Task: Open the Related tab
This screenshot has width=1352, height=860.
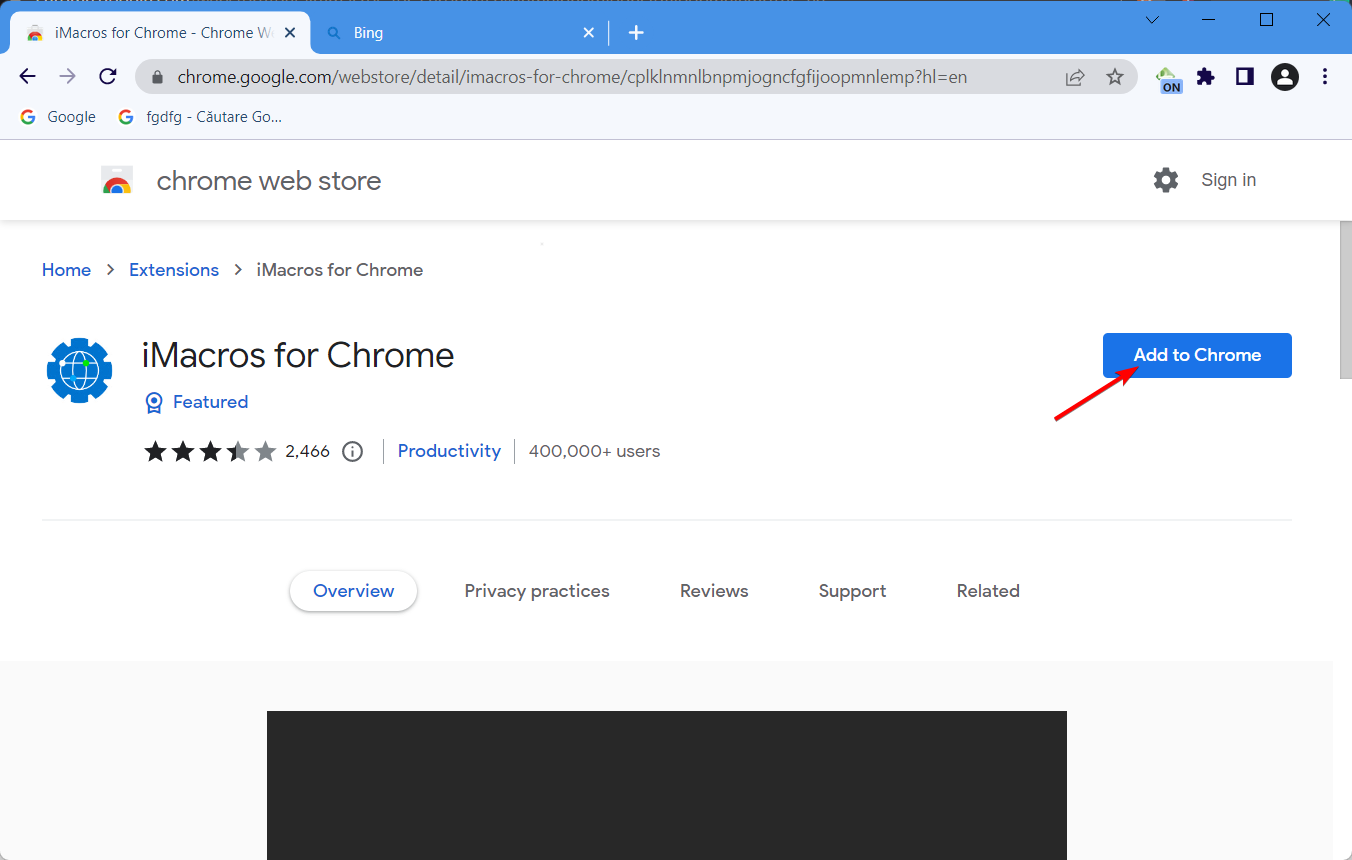Action: pos(988,591)
